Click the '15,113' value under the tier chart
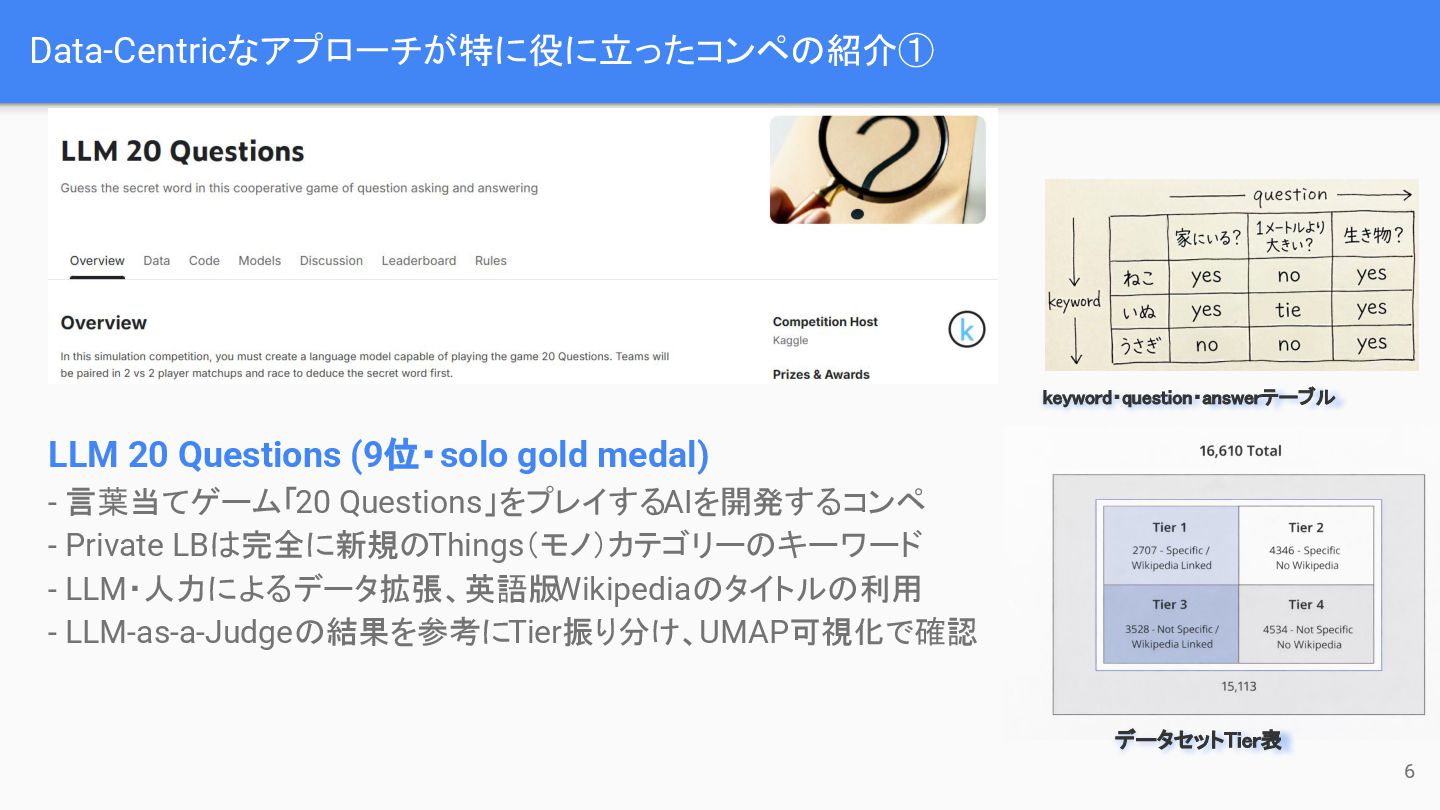The height and width of the screenshot is (810, 1440). [x=1239, y=686]
